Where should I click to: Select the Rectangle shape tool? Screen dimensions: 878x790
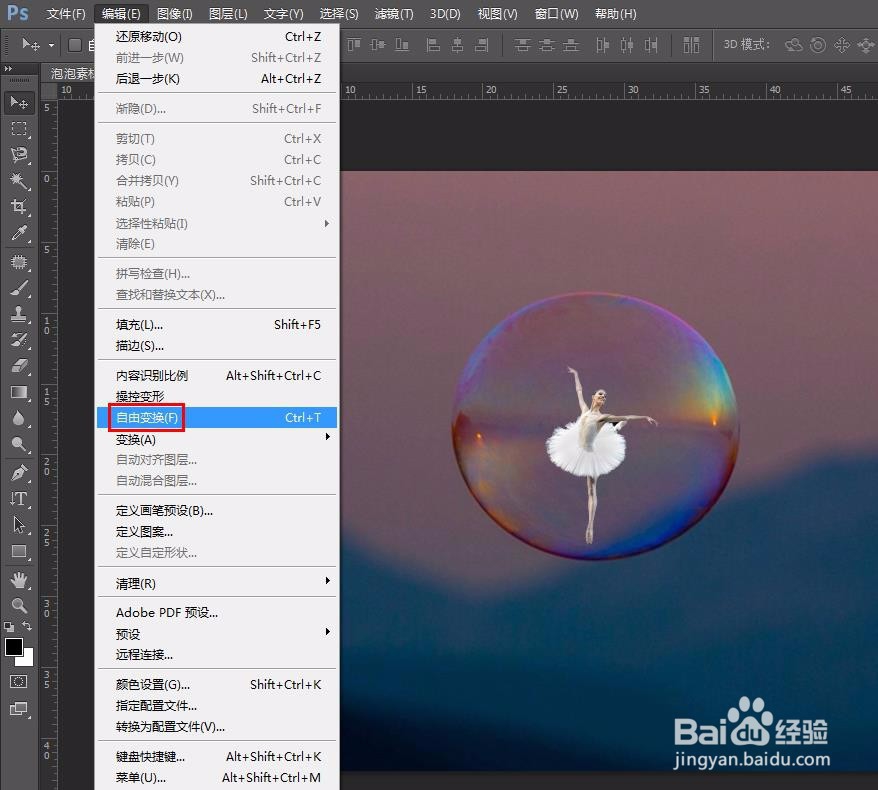pyautogui.click(x=19, y=551)
